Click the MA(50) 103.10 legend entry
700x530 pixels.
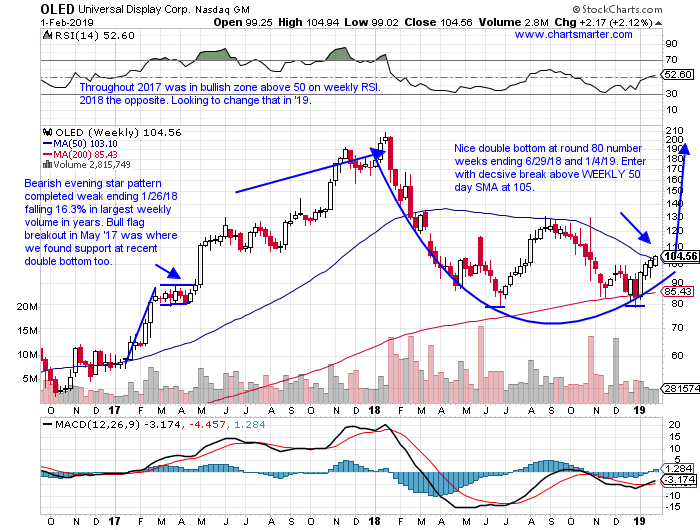pyautogui.click(x=80, y=144)
